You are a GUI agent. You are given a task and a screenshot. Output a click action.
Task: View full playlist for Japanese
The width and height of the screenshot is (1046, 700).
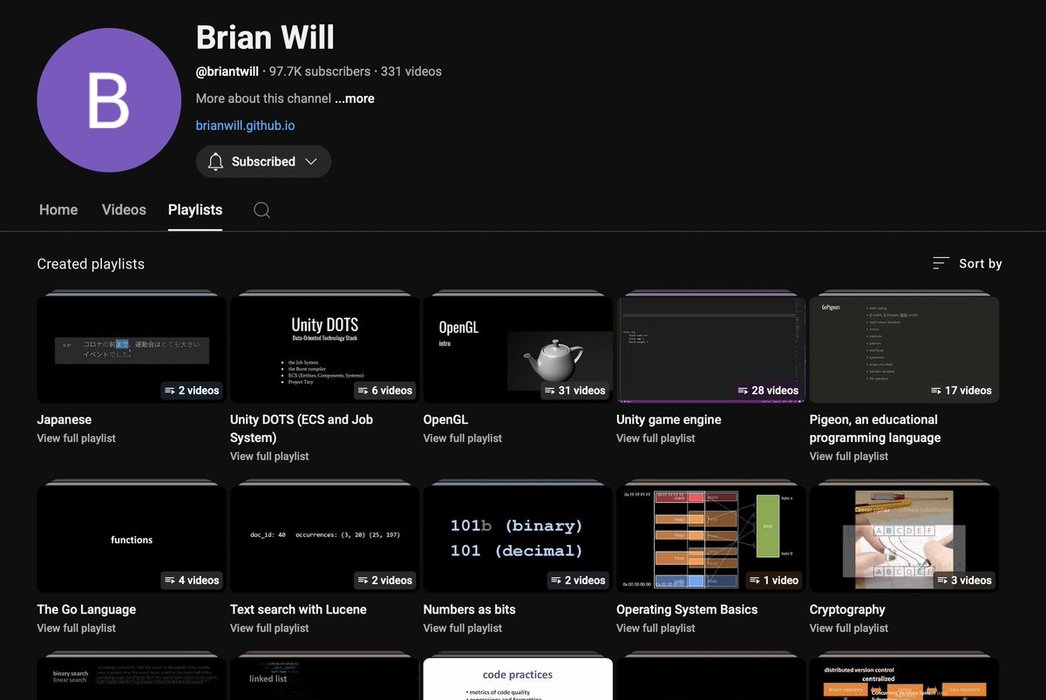coord(76,438)
